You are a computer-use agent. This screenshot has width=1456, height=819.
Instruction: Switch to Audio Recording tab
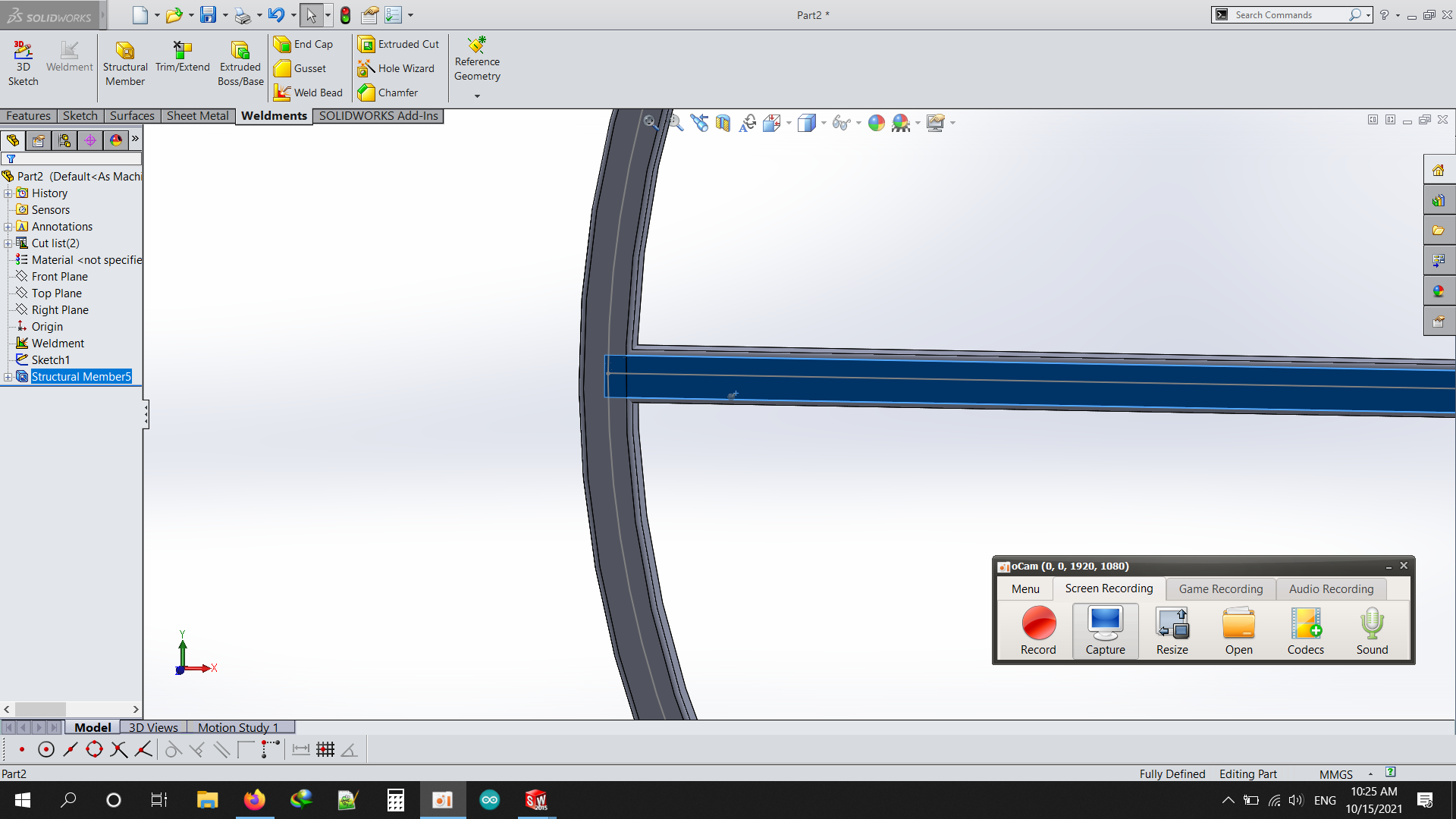tap(1331, 589)
